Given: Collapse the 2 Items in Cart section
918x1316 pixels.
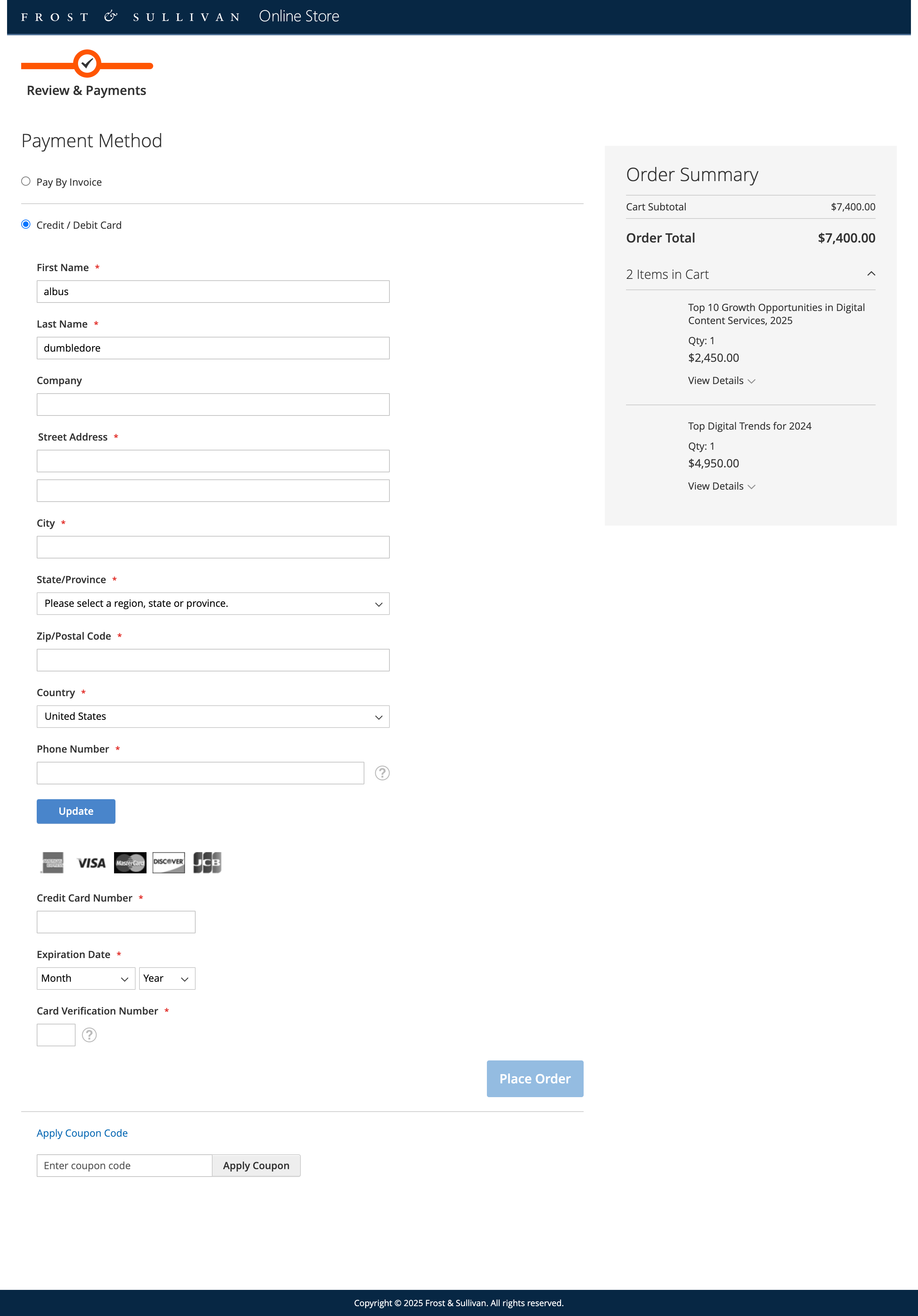Looking at the screenshot, I should coord(871,274).
